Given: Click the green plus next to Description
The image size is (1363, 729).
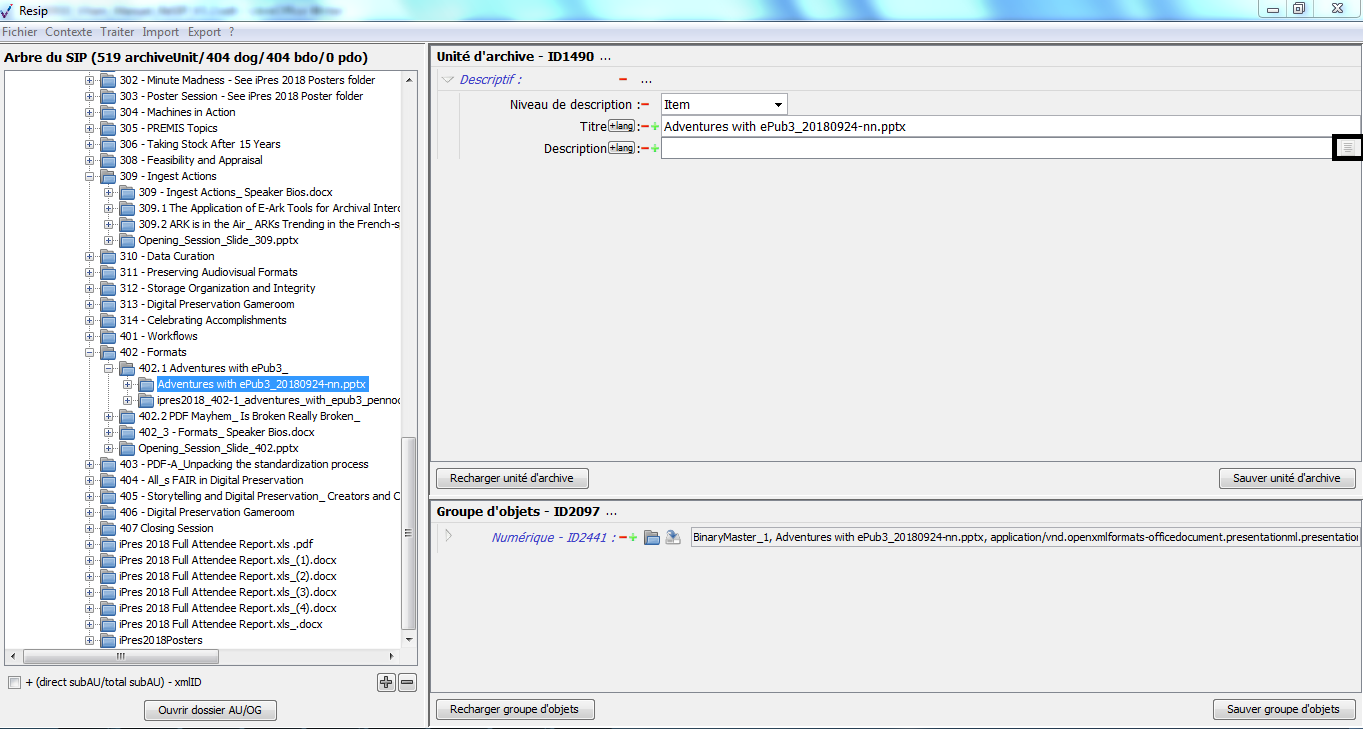Looking at the screenshot, I should tap(655, 149).
